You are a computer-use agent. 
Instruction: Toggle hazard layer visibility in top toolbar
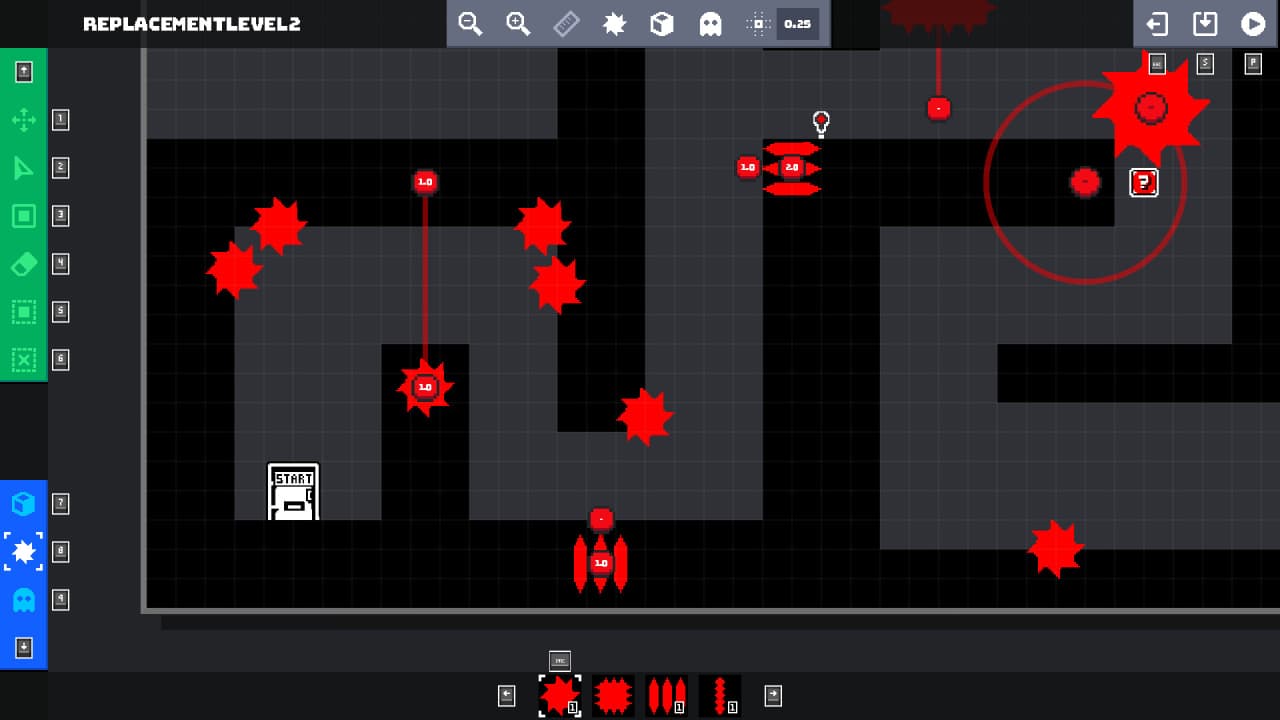click(614, 24)
